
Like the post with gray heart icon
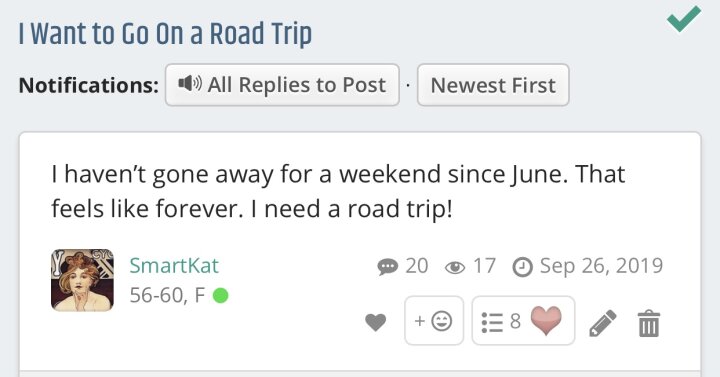376,321
